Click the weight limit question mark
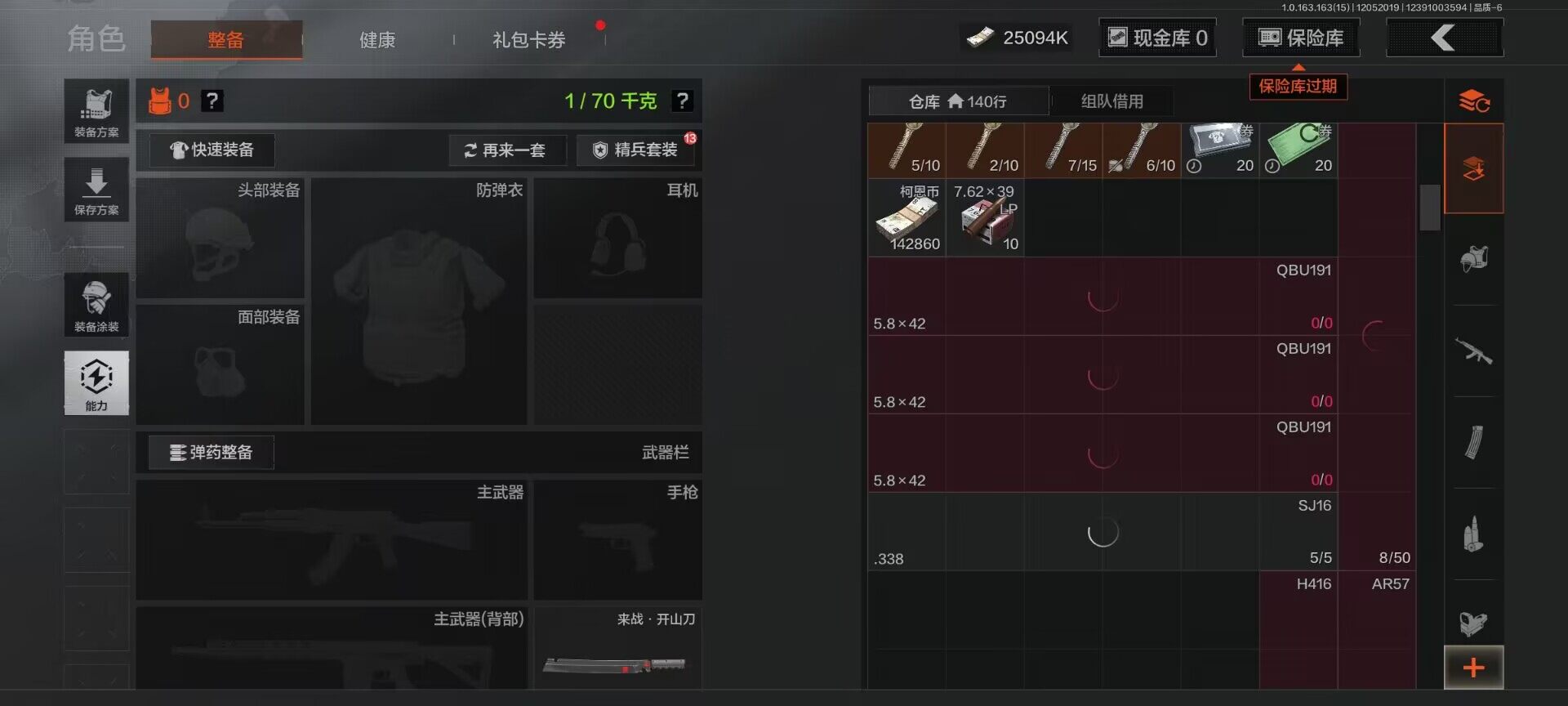 coord(682,101)
